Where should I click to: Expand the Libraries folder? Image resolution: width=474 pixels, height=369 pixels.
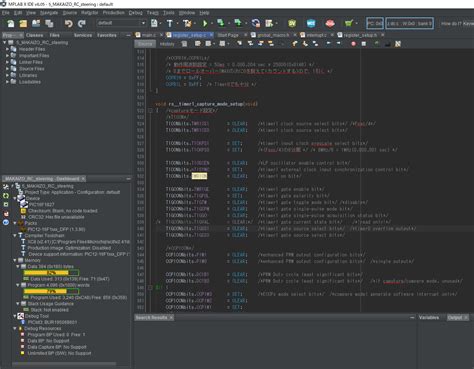tap(8, 75)
